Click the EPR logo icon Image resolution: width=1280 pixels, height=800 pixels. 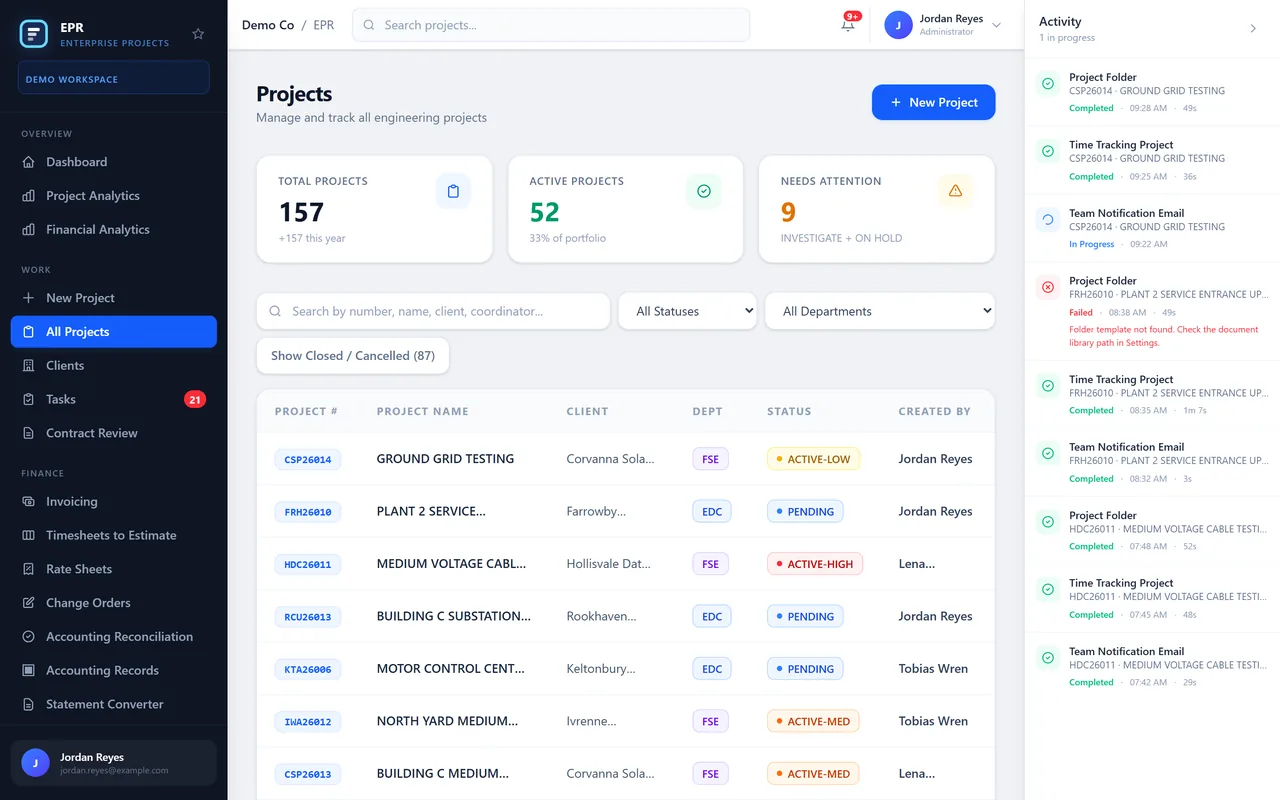[34, 34]
